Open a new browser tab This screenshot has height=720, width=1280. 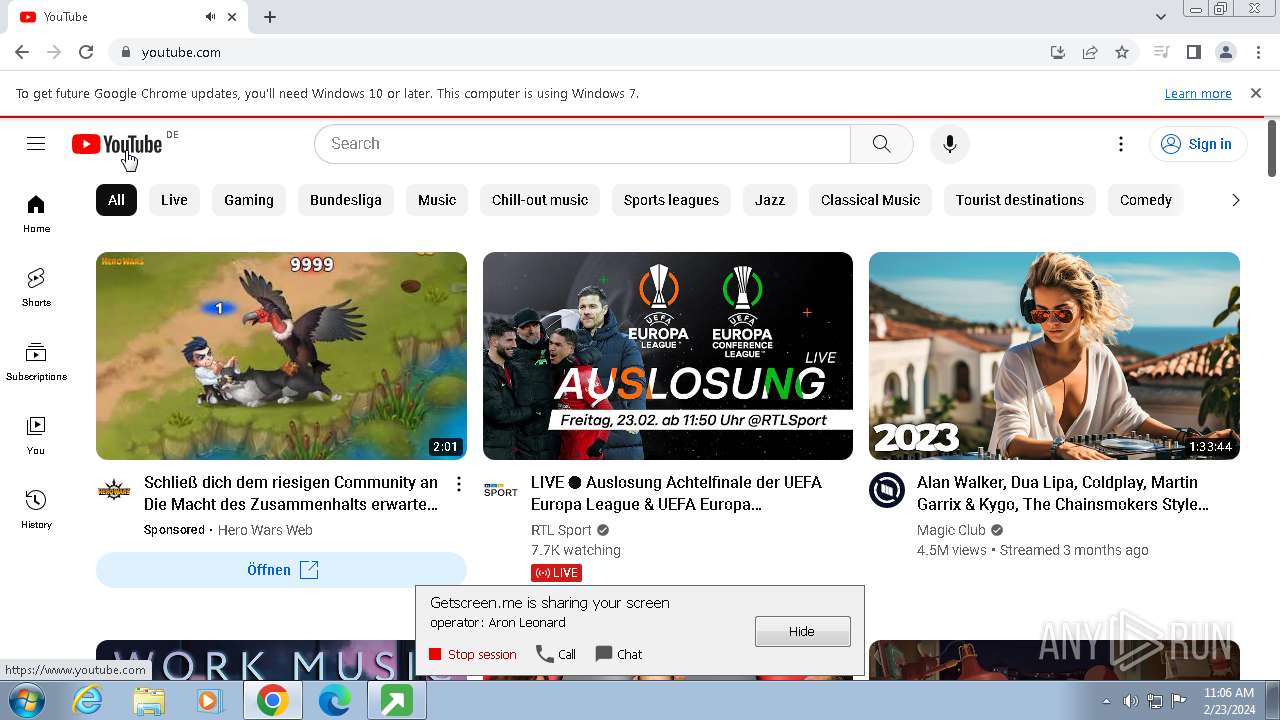pyautogui.click(x=270, y=17)
